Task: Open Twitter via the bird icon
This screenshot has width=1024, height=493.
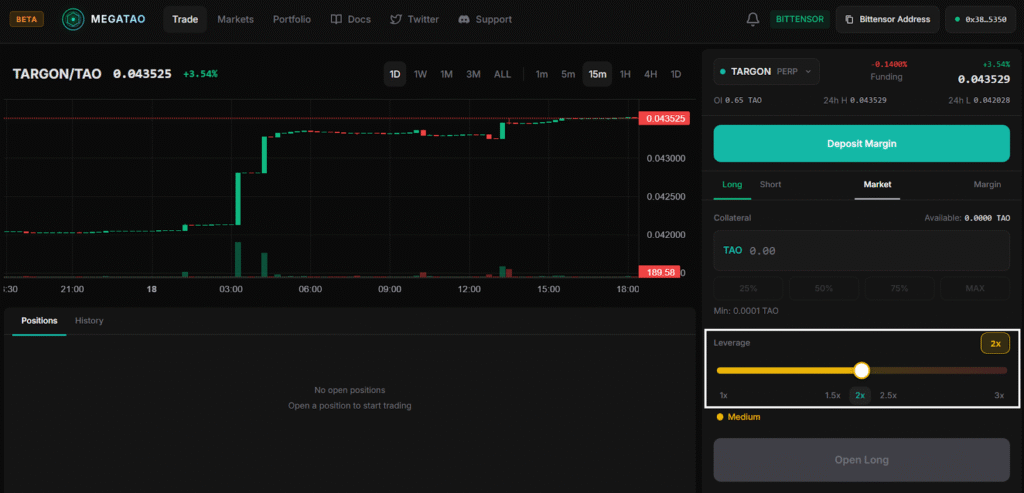Action: (396, 19)
